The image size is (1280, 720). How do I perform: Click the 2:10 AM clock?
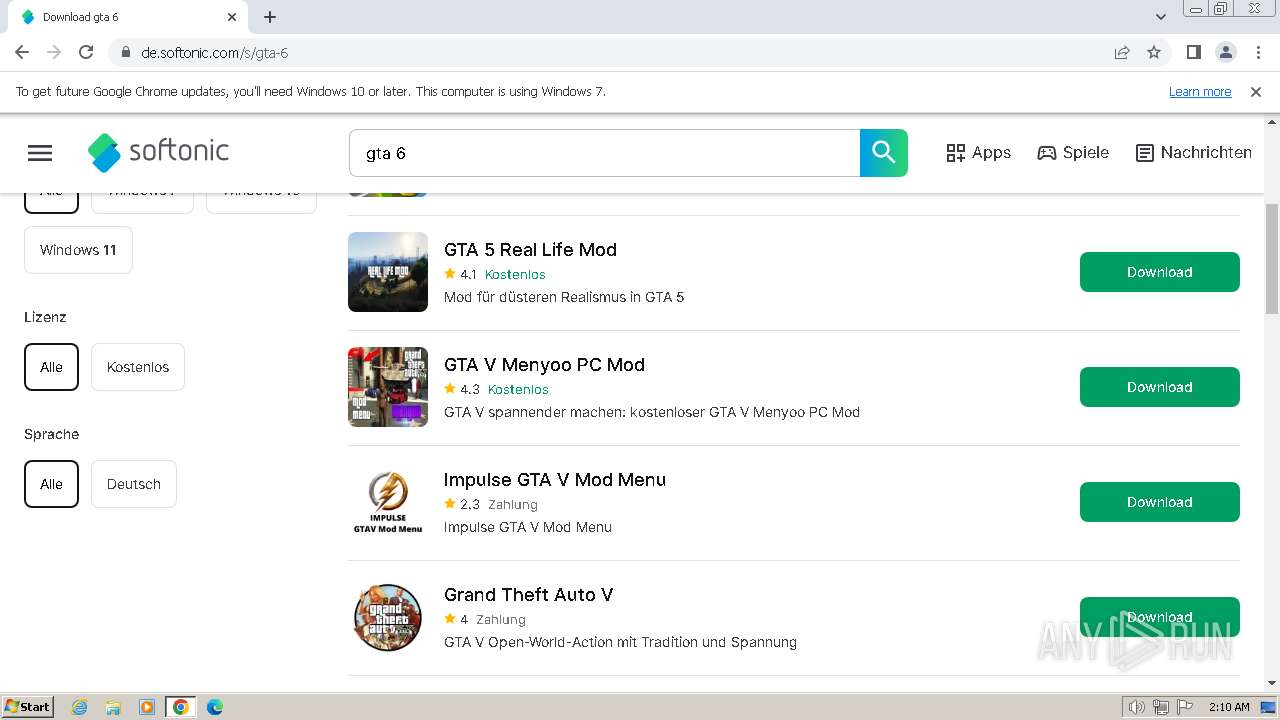coord(1229,707)
